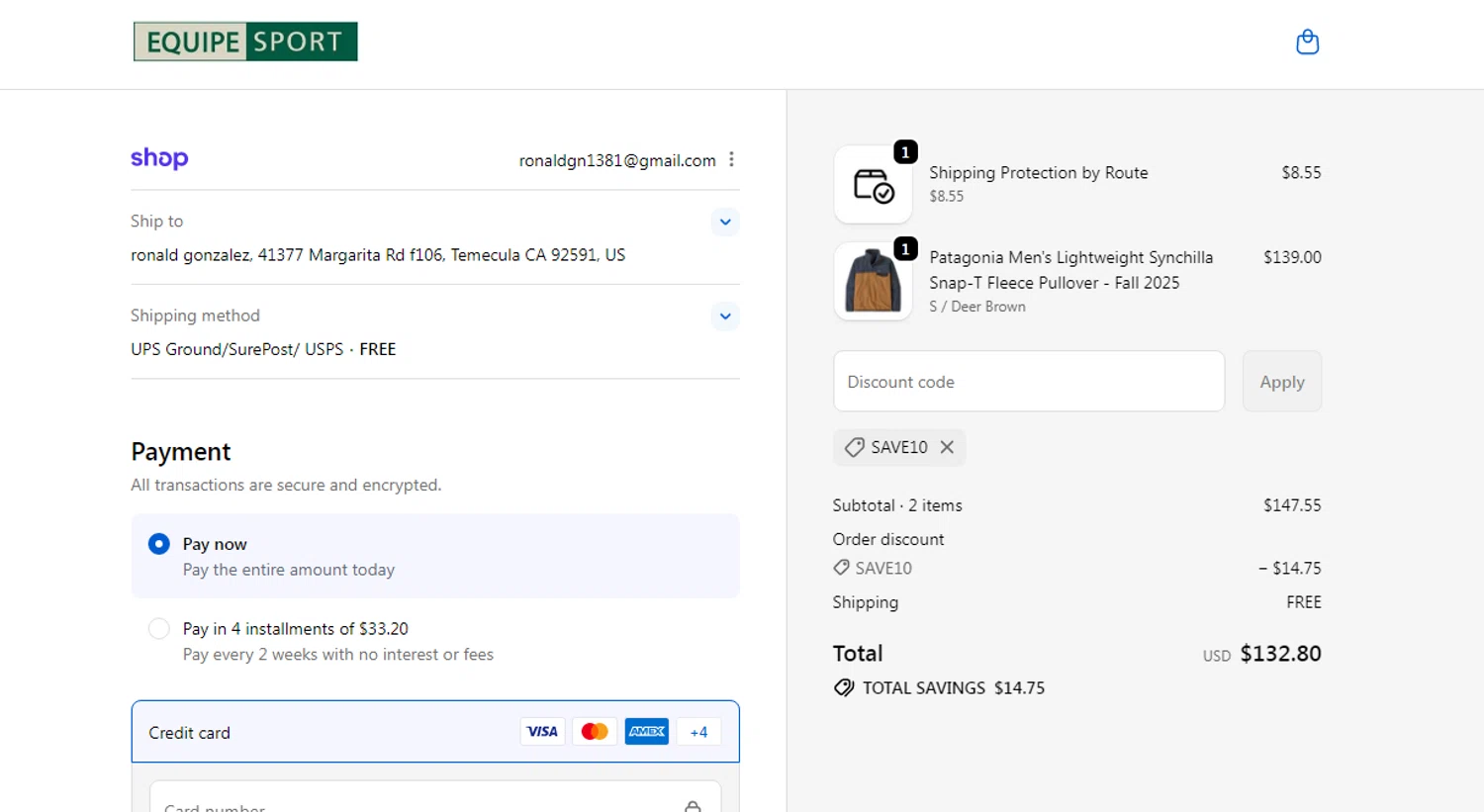The image size is (1484, 812).
Task: Click the American Express icon
Action: 647,732
